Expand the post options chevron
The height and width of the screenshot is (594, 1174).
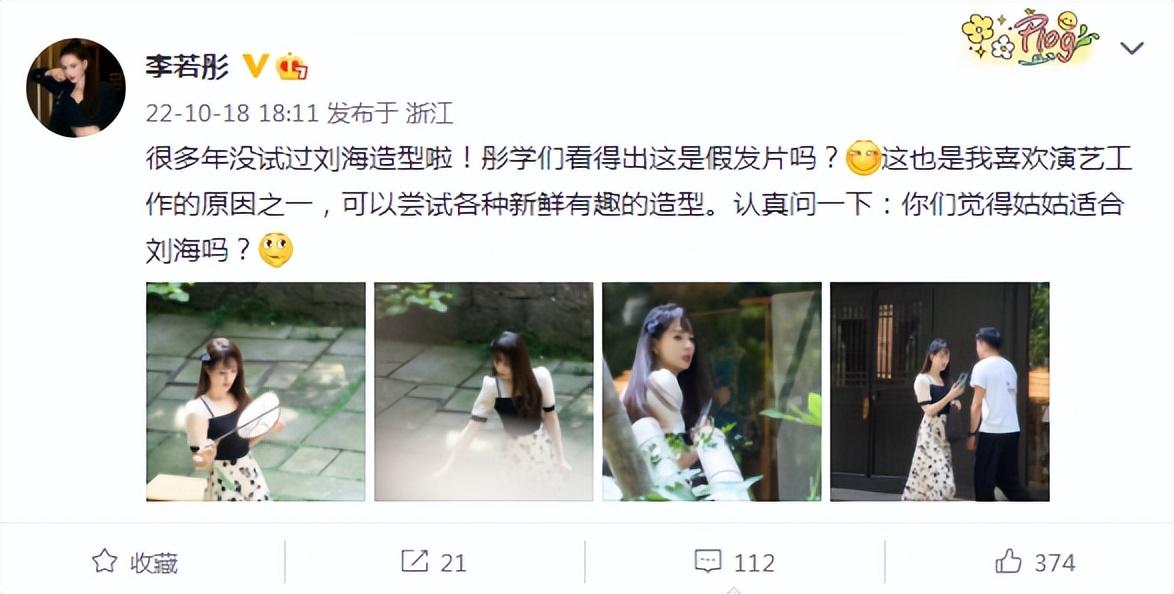point(1131,48)
